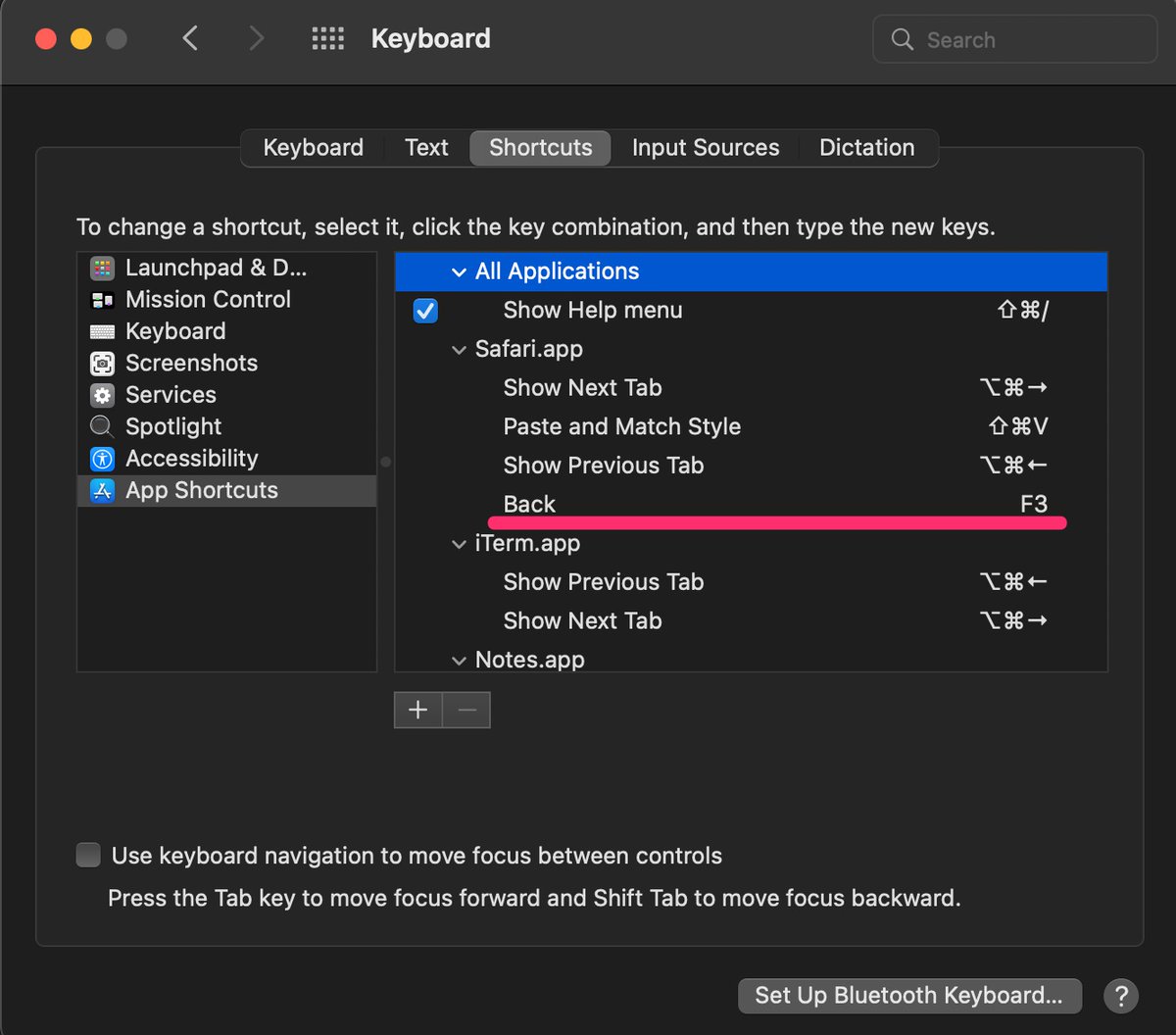
Task: Click the Launchpad & Dock icon in sidebar
Action: (x=102, y=268)
